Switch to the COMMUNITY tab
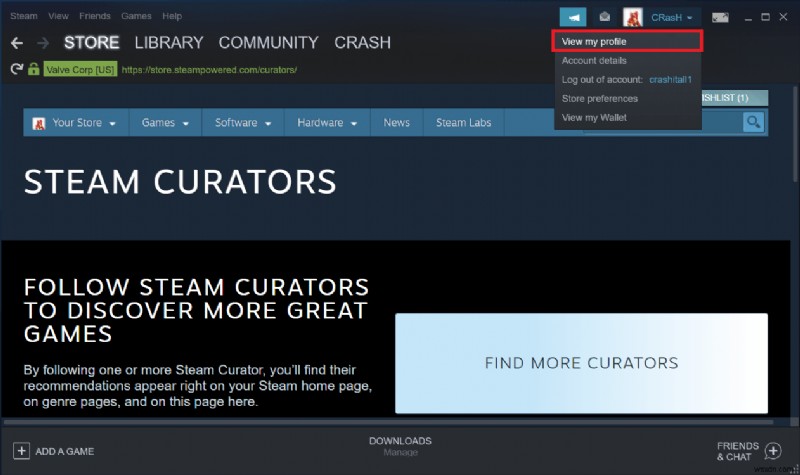The width and height of the screenshot is (800, 475). pos(268,42)
